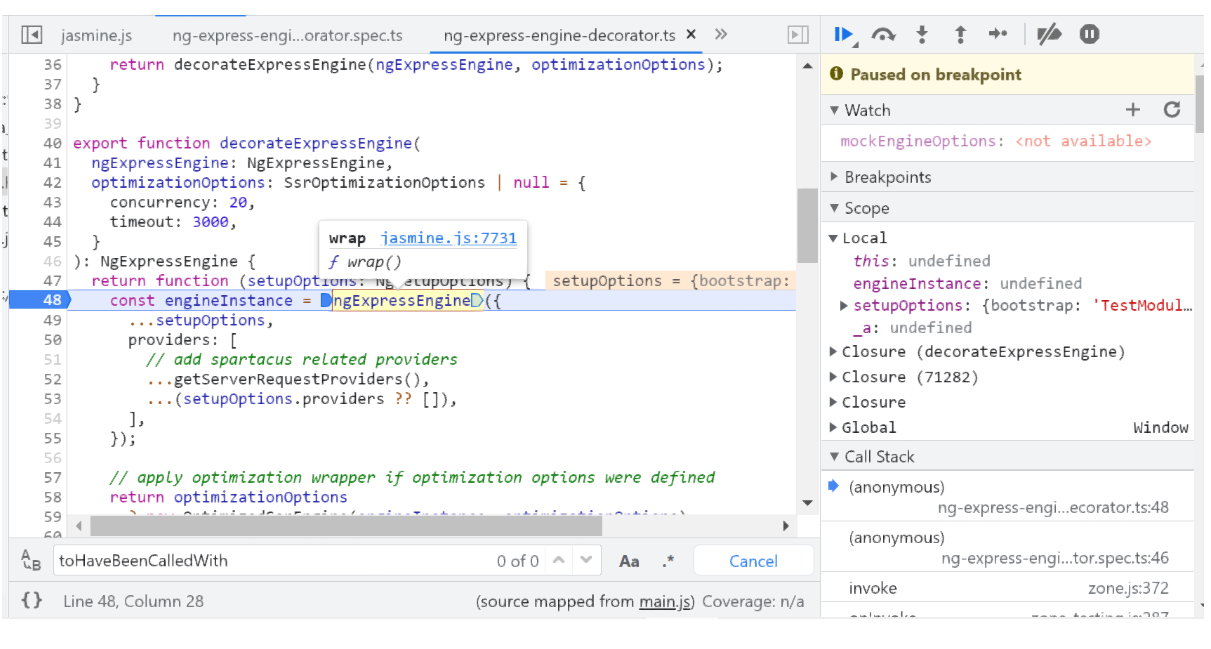Refresh watch expressions
The image size is (1211, 649).
tap(1172, 110)
